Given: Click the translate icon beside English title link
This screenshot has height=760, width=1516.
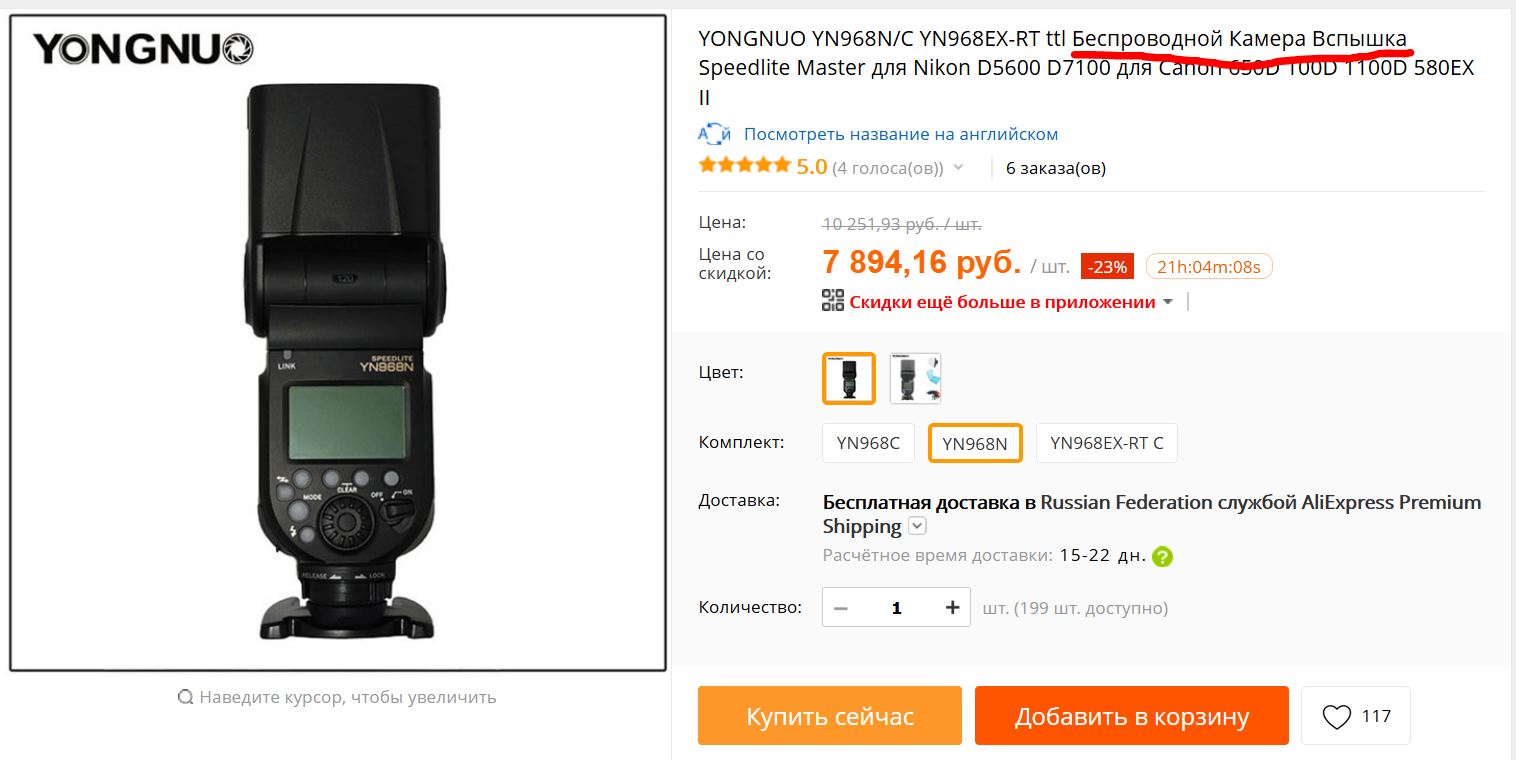Looking at the screenshot, I should pos(714,134).
